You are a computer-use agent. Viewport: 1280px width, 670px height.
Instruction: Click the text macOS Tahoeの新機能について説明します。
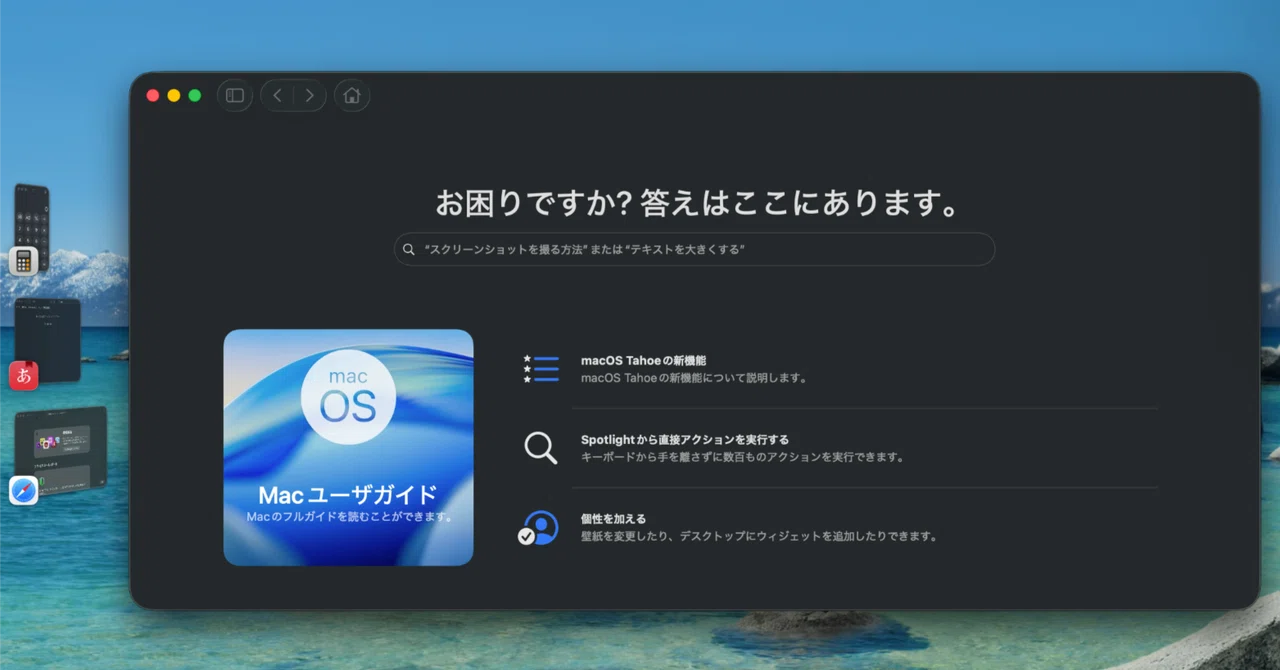point(694,378)
